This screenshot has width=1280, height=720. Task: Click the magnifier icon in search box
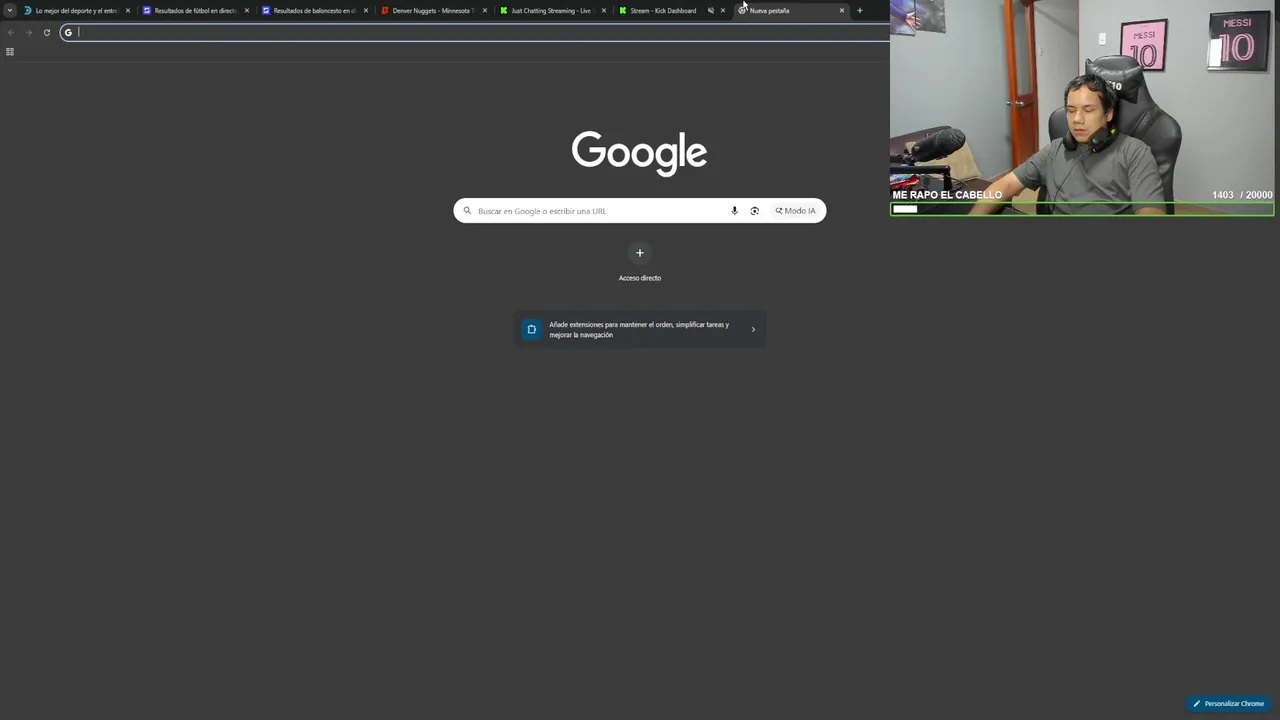467,211
